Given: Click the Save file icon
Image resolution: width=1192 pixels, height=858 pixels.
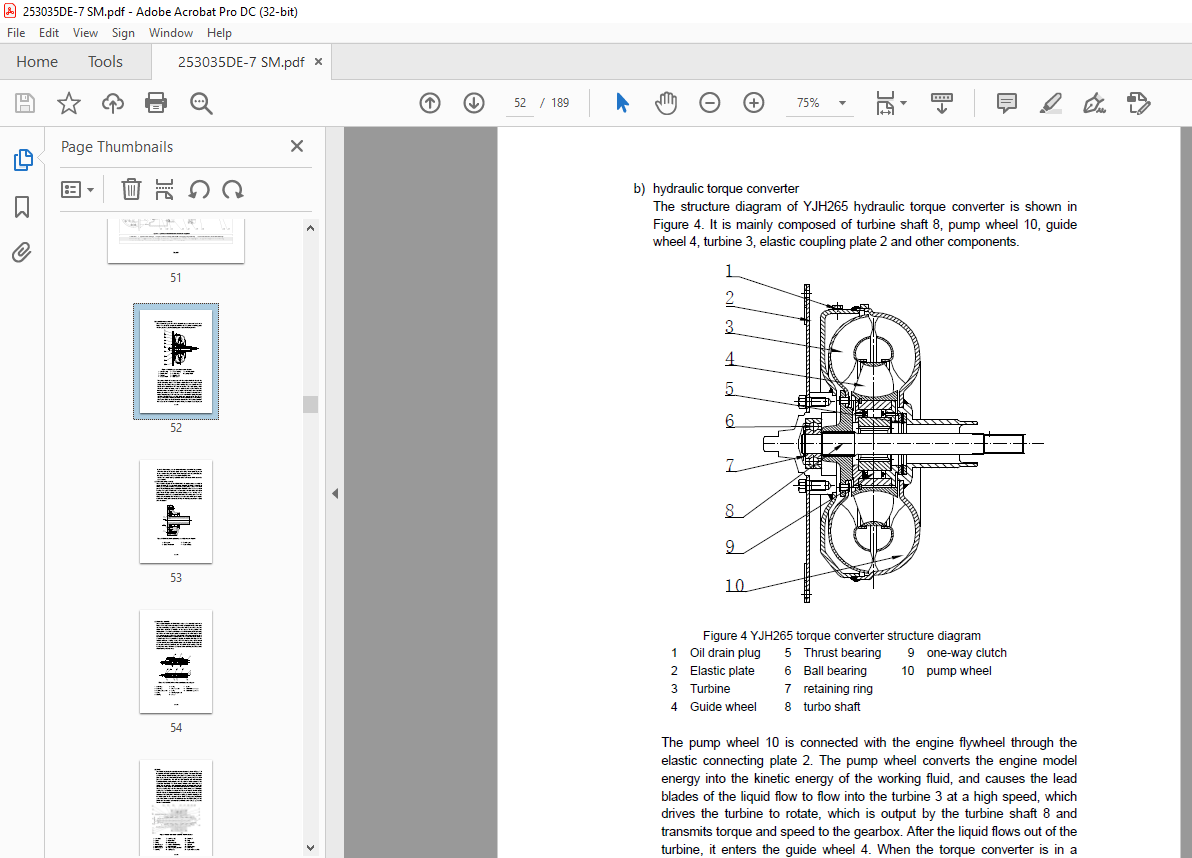Looking at the screenshot, I should pos(25,103).
